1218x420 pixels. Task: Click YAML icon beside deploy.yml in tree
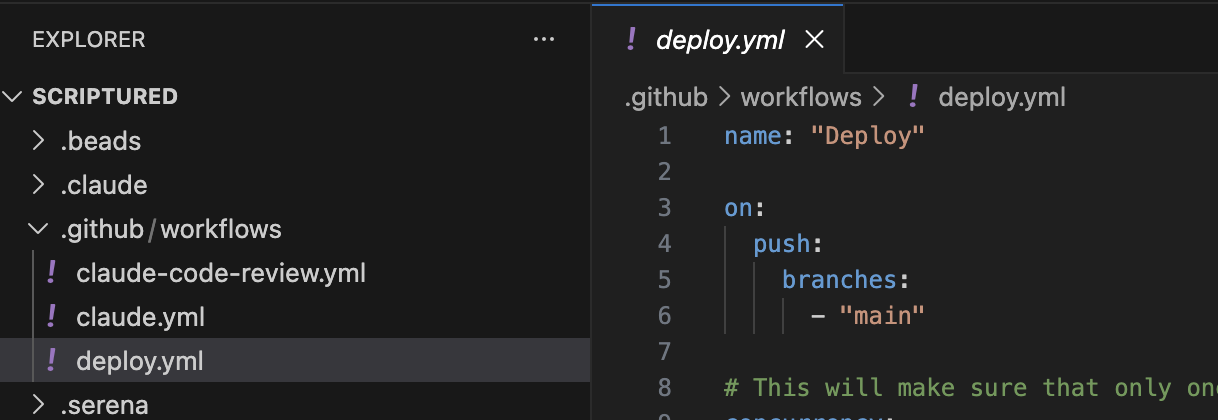[52, 360]
